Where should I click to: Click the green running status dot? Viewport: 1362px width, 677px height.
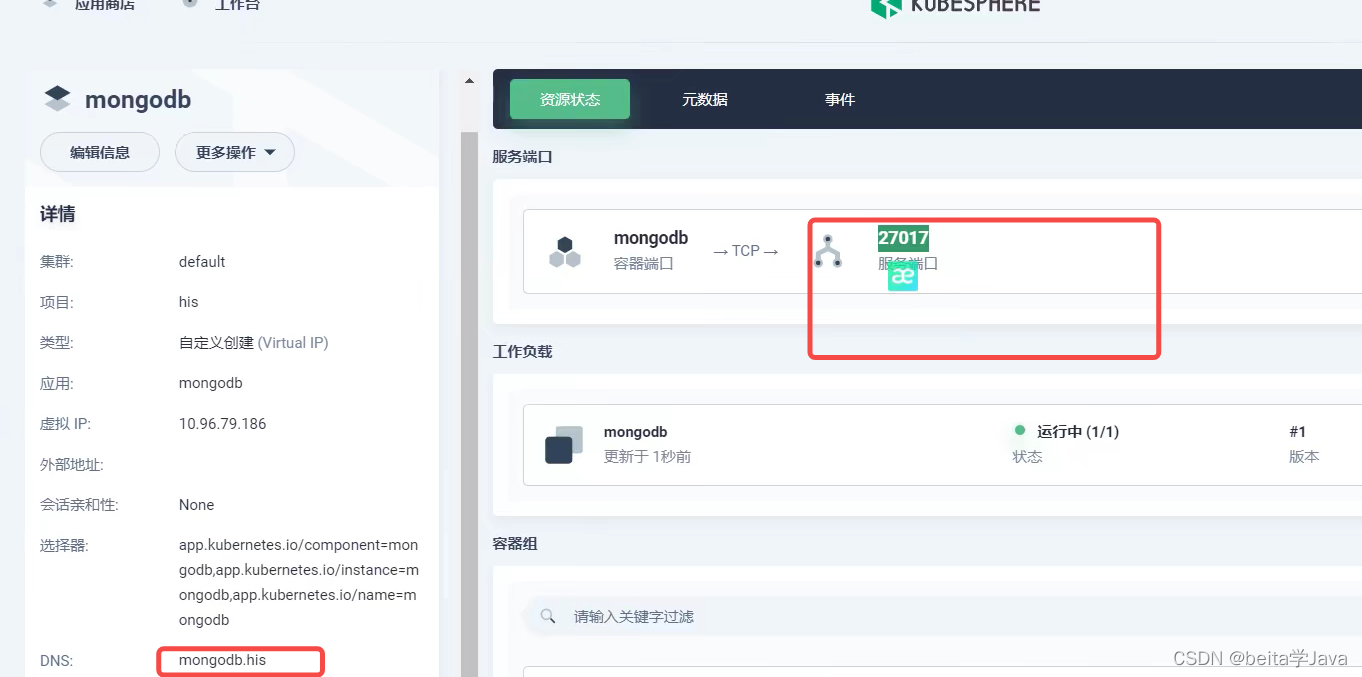pos(1020,430)
